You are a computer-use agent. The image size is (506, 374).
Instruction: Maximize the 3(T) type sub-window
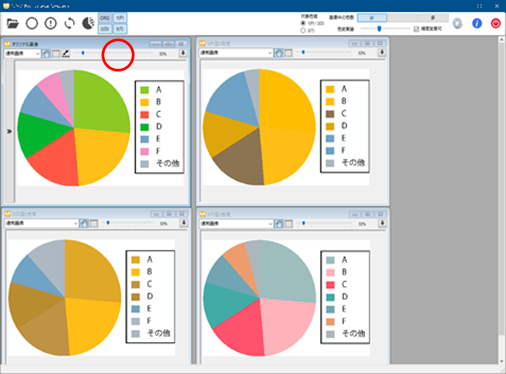(368, 214)
